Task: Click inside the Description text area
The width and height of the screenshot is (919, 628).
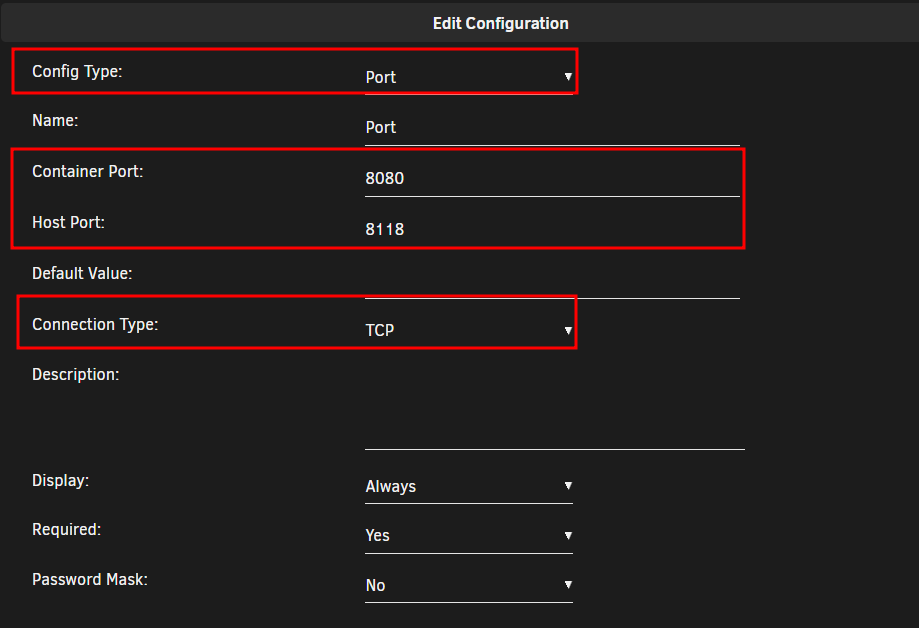Action: (554, 408)
